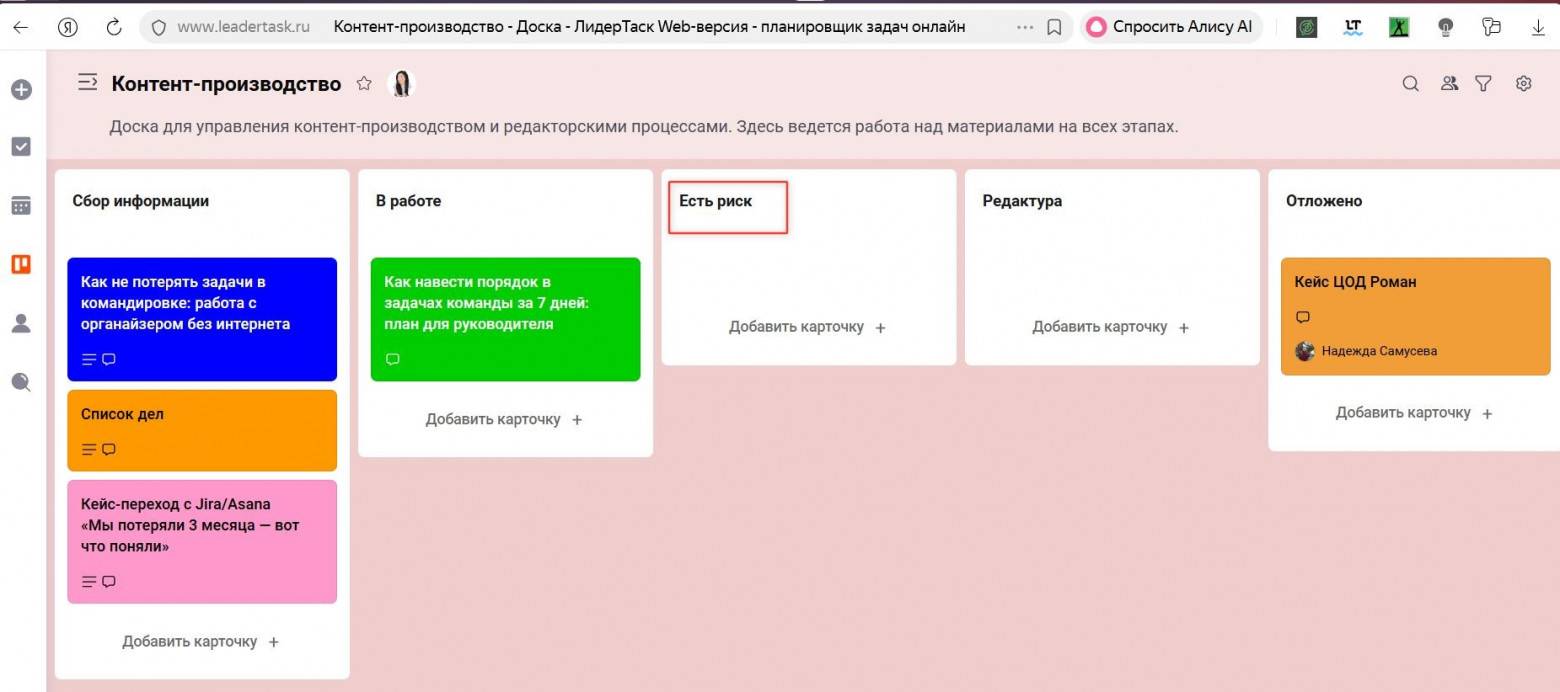
Task: Reload the page with refresh icon
Action: coord(114,28)
